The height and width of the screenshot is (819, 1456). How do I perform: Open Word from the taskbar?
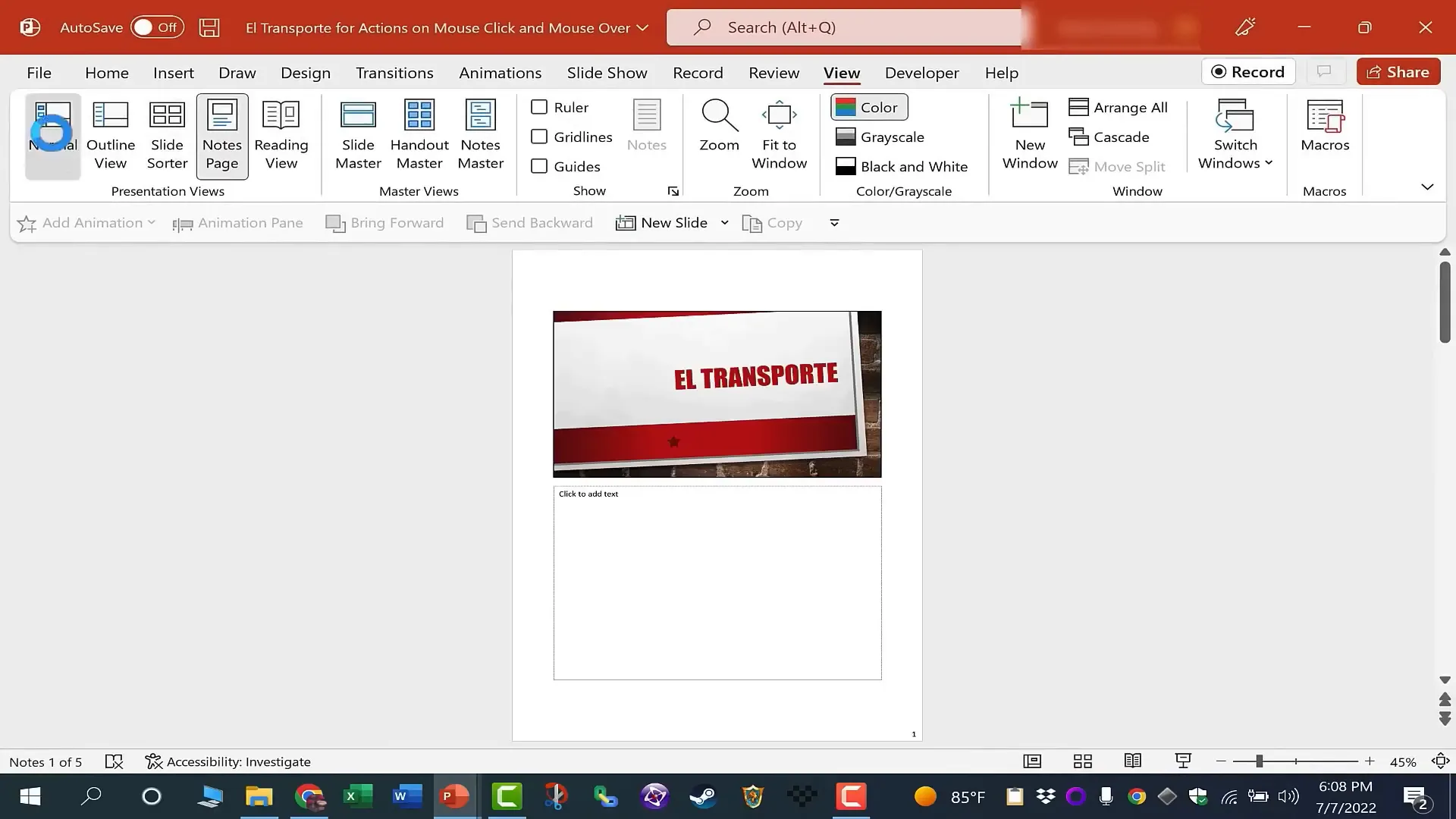click(406, 796)
